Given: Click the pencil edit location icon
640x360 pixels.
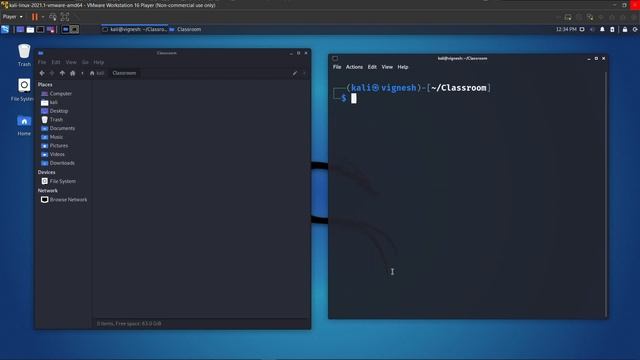Looking at the screenshot, I should pyautogui.click(x=295, y=73).
